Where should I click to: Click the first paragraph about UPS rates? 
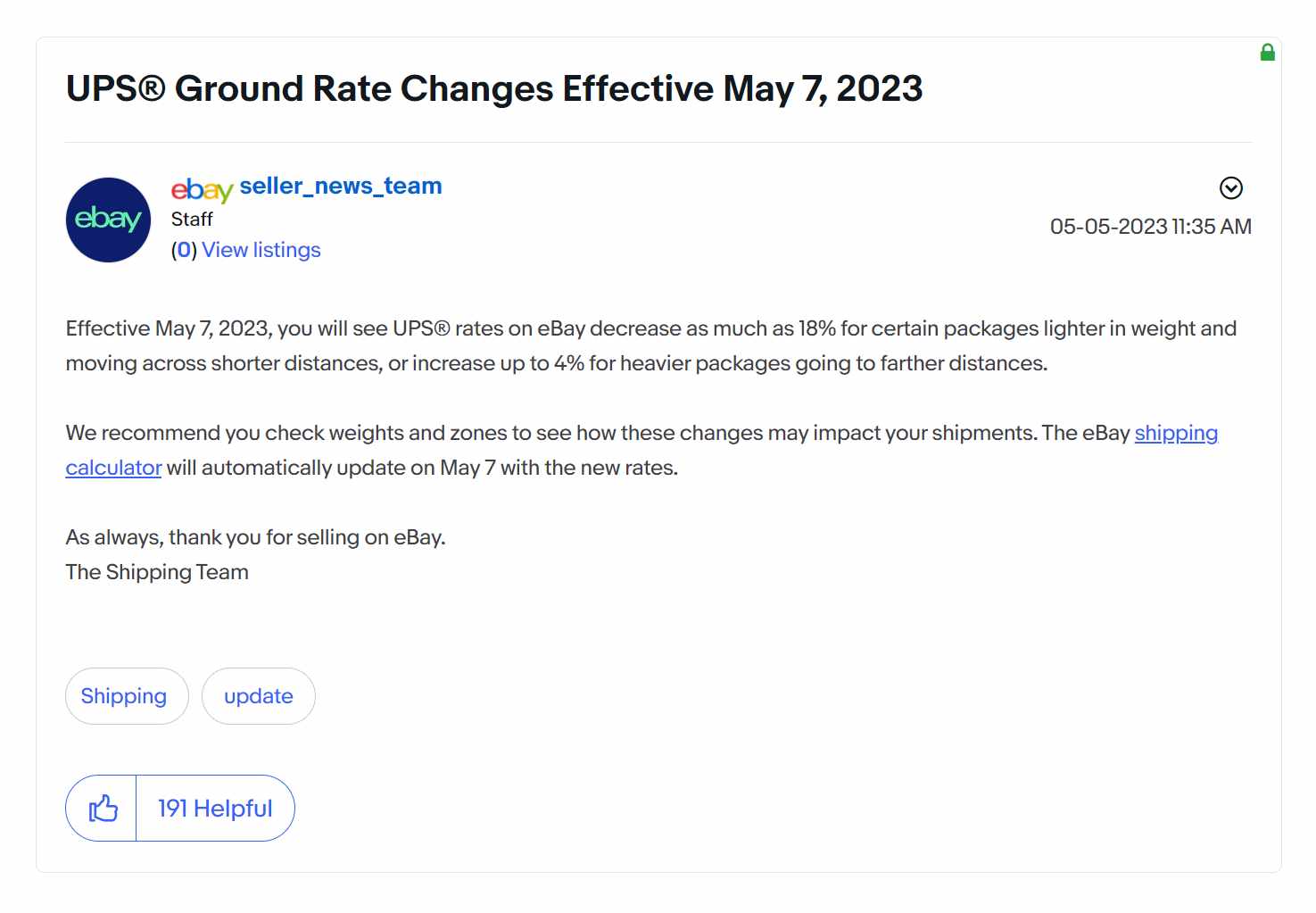651,346
